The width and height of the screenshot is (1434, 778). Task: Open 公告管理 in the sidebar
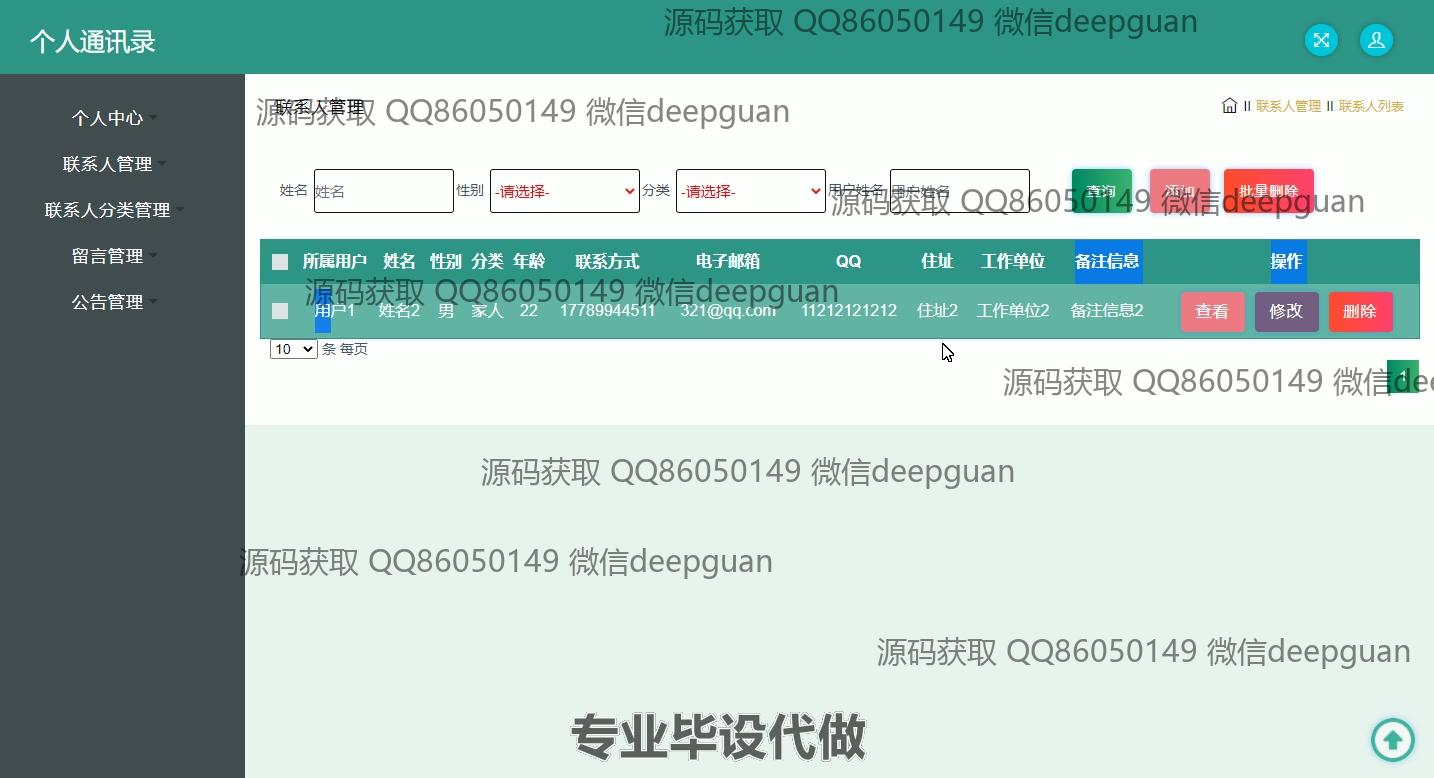(x=108, y=302)
